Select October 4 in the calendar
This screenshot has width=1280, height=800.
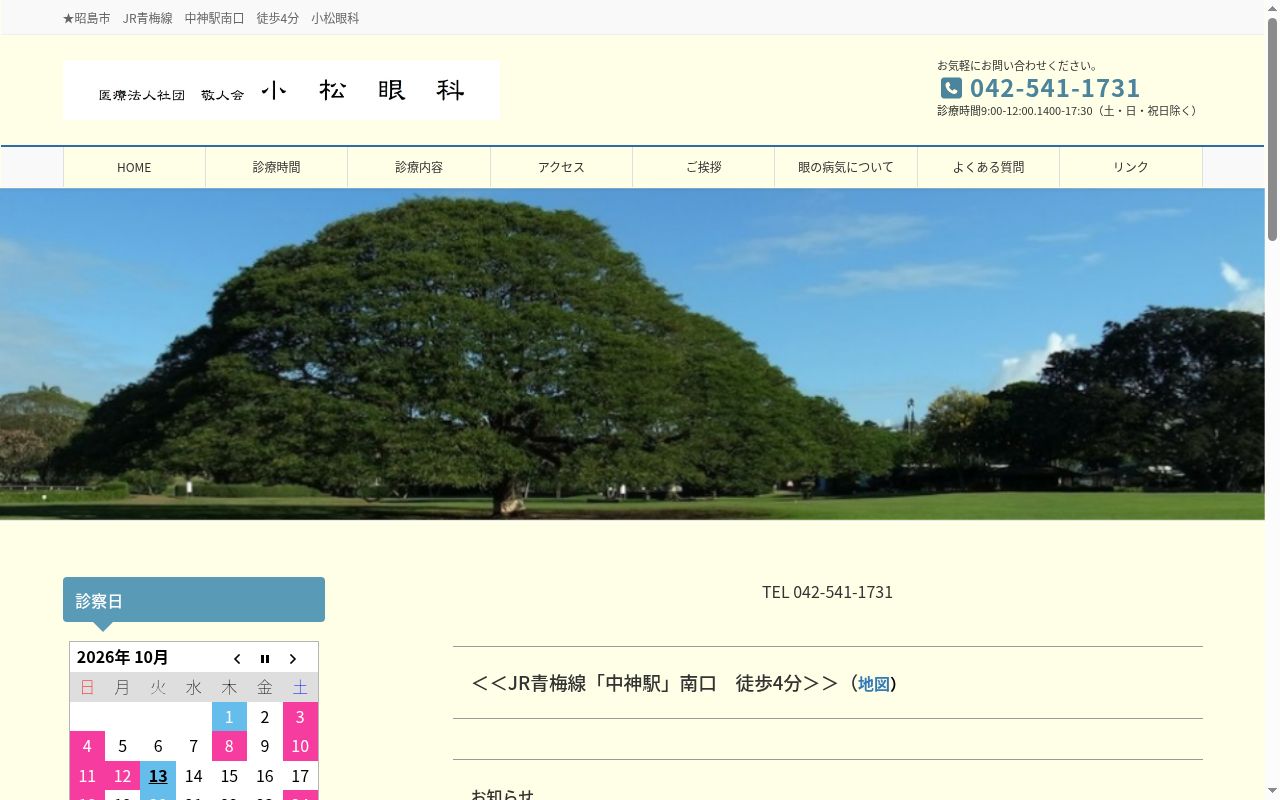coord(87,746)
